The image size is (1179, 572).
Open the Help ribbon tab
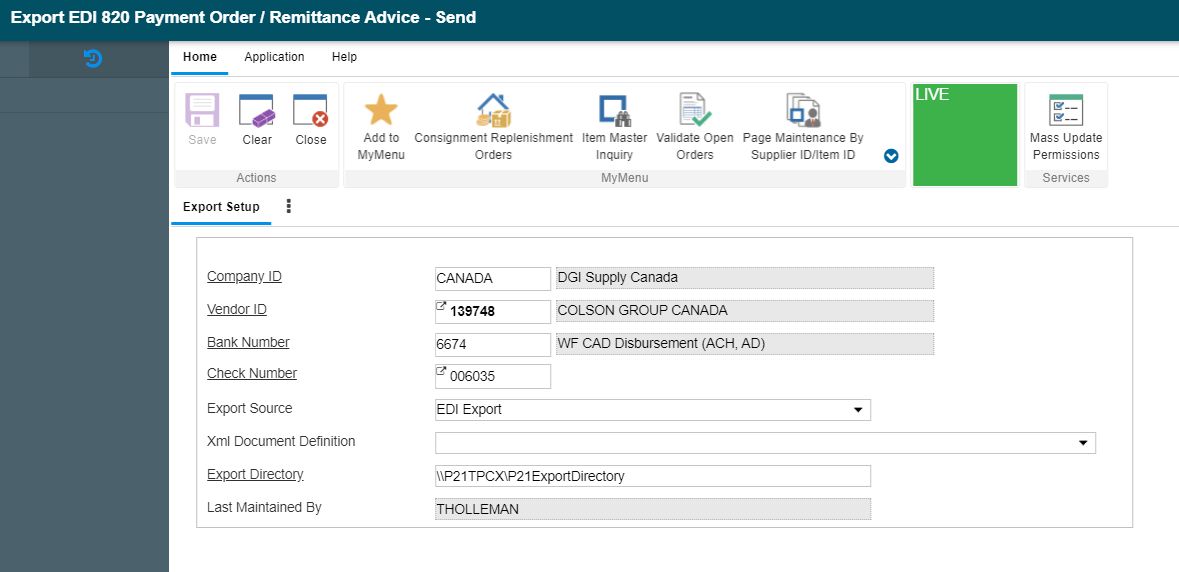click(x=344, y=57)
